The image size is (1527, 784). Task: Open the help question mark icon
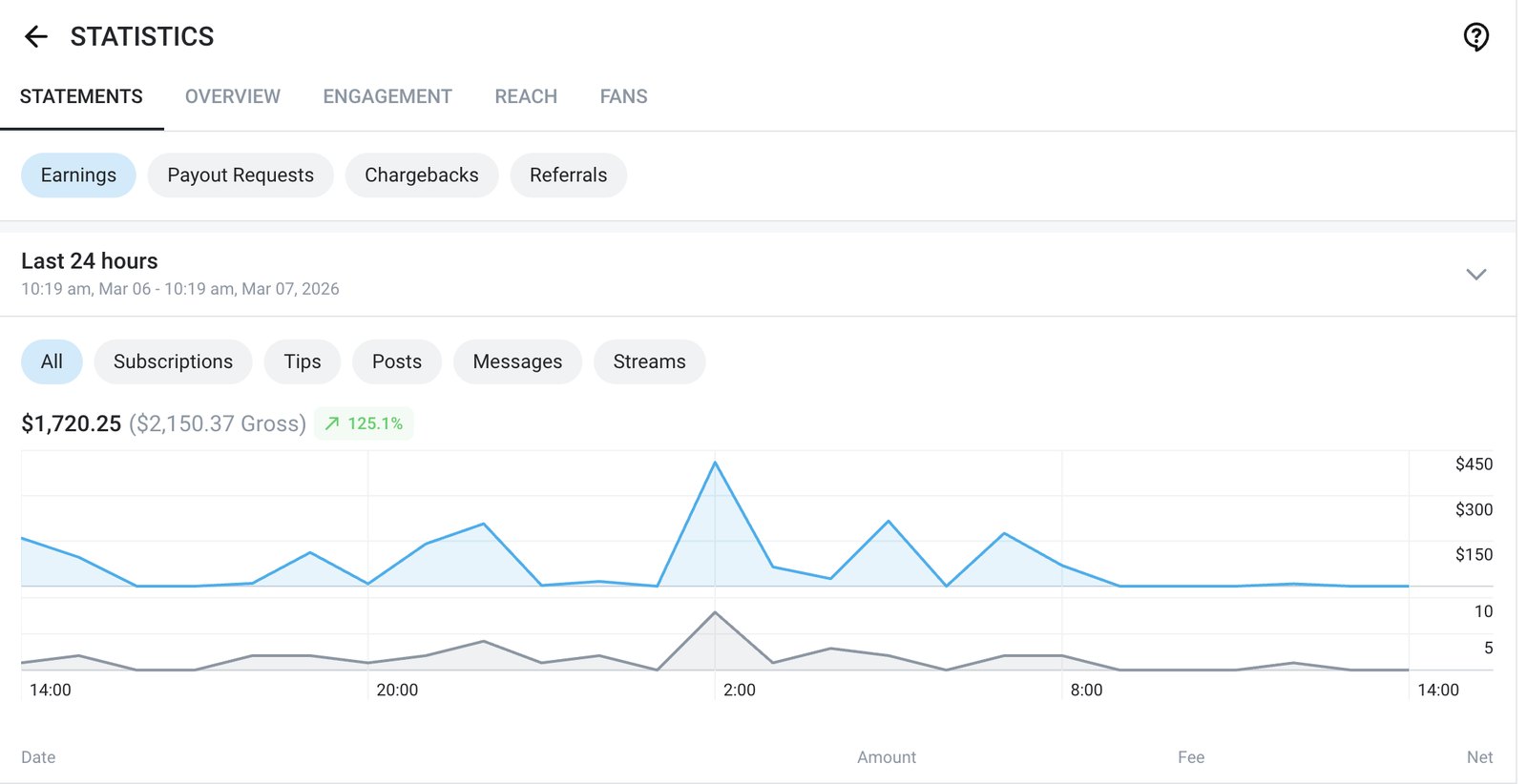pyautogui.click(x=1475, y=37)
